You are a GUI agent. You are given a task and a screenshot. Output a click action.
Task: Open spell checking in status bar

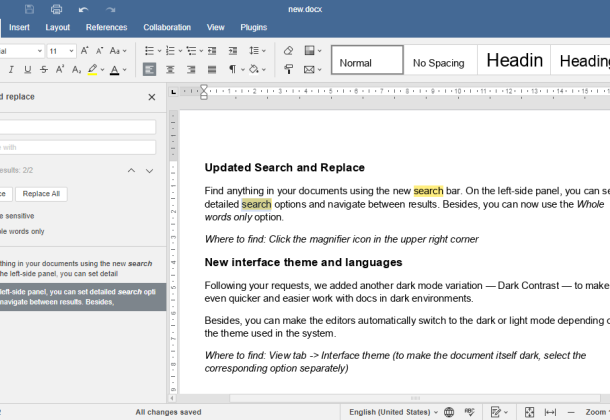pyautogui.click(x=468, y=412)
